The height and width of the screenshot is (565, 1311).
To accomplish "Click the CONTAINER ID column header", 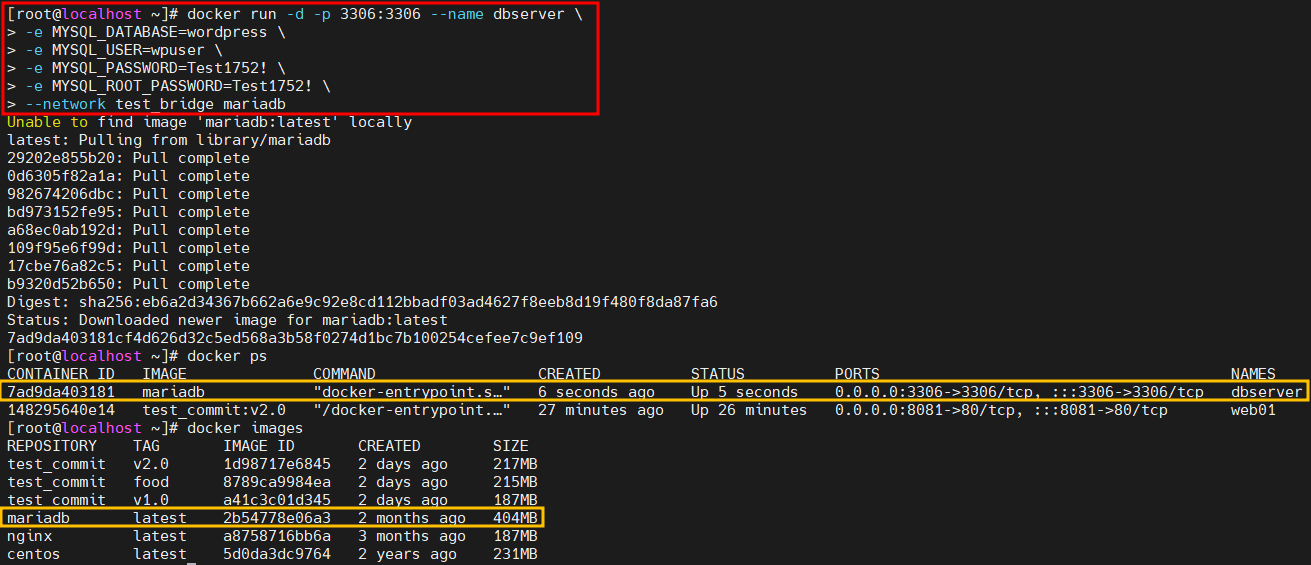I will (61, 374).
